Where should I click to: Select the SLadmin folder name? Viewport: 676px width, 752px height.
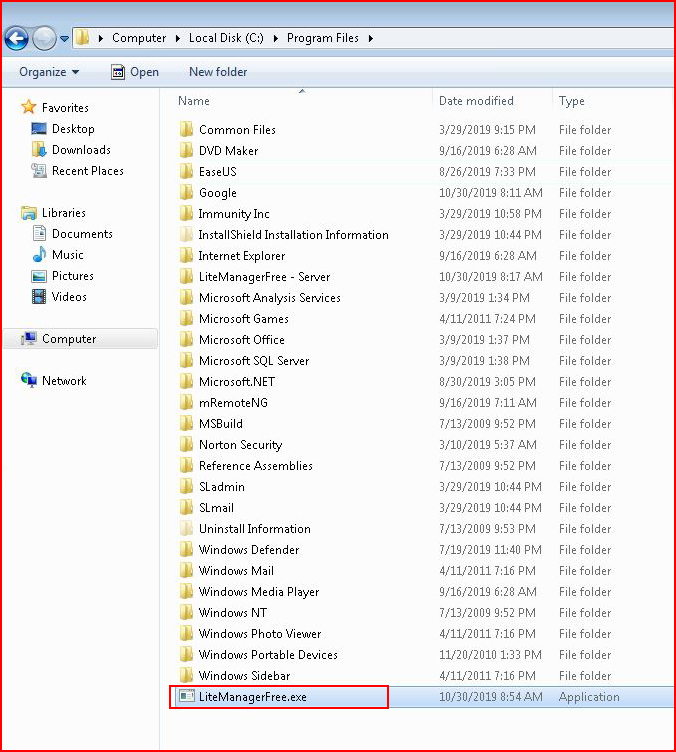click(x=221, y=487)
